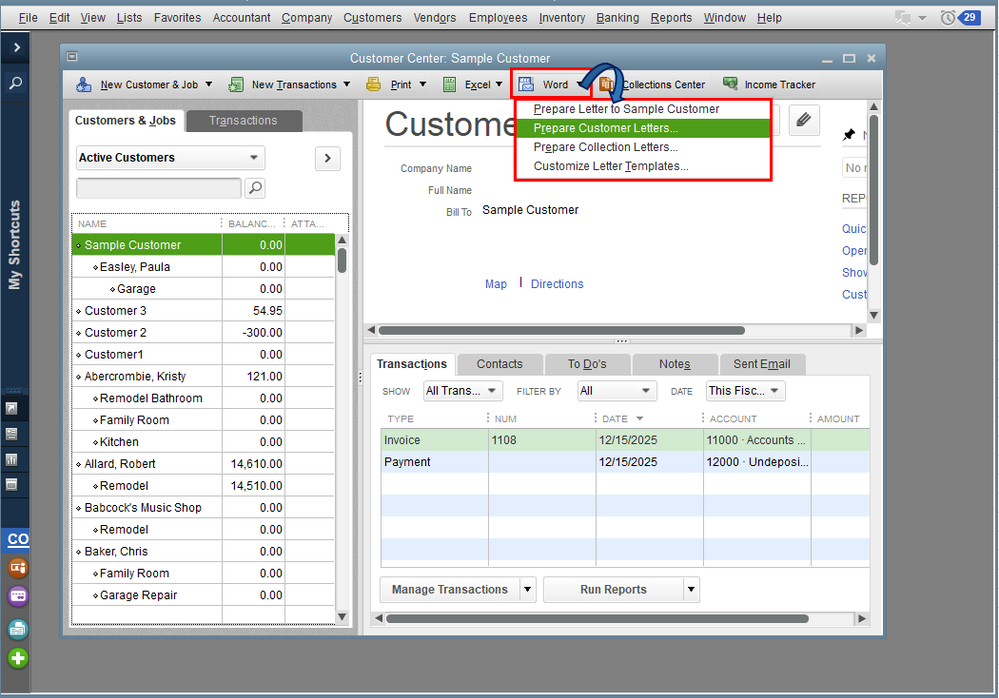Switch to the Contacts tab
Viewport: 999px width, 698px height.
[500, 364]
